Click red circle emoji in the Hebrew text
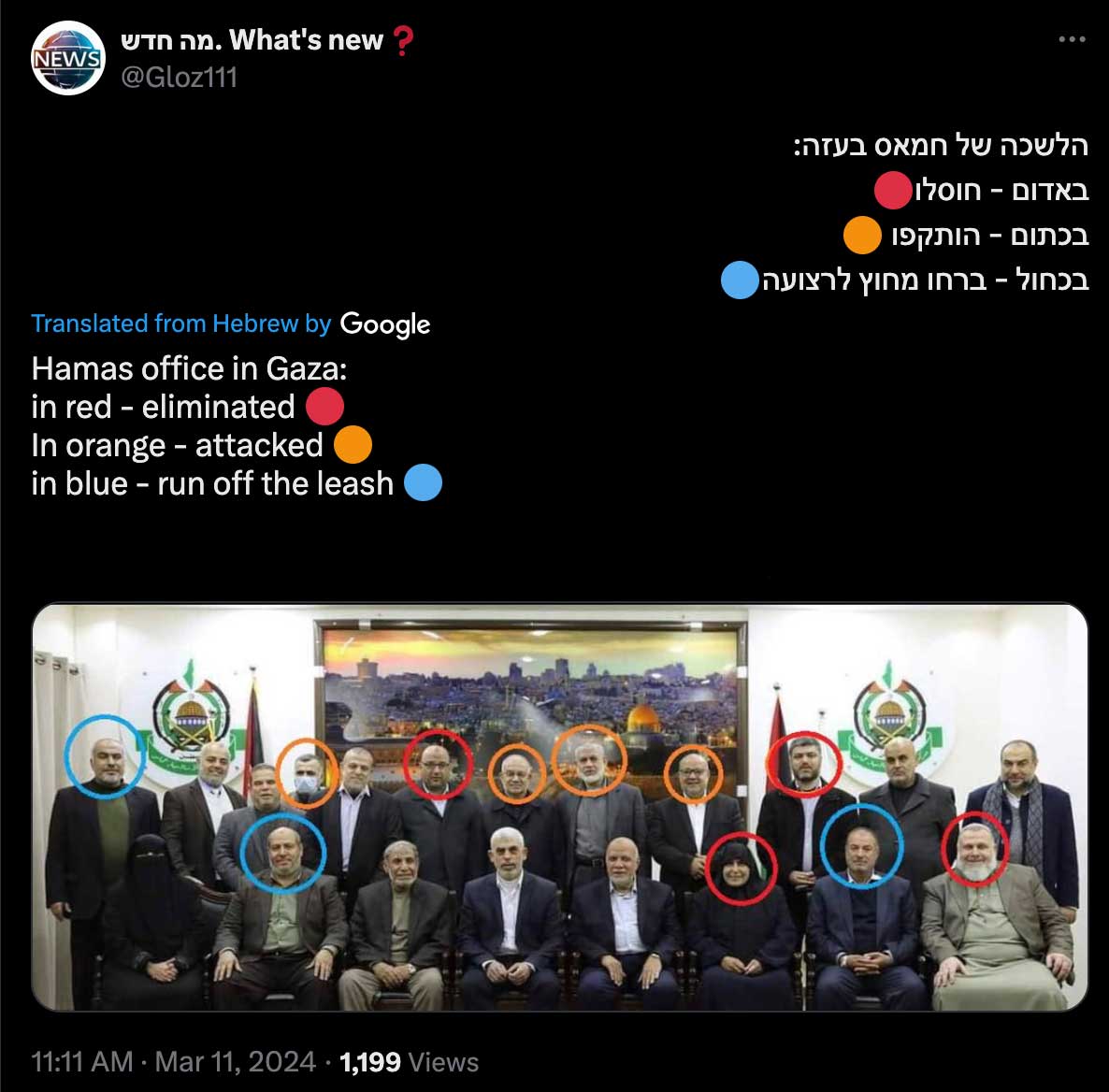 [x=893, y=190]
